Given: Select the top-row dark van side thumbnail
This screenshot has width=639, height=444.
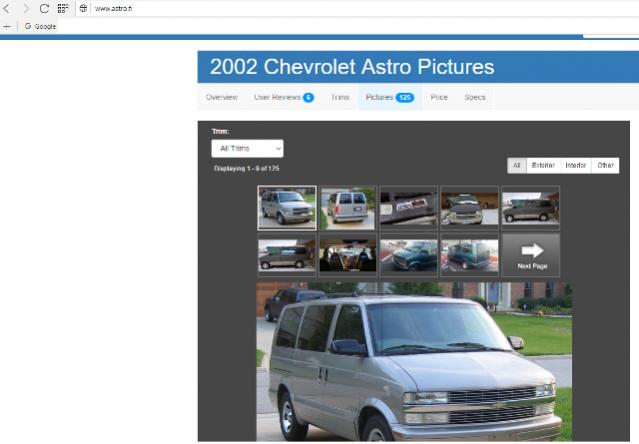Looking at the screenshot, I should coord(531,208).
